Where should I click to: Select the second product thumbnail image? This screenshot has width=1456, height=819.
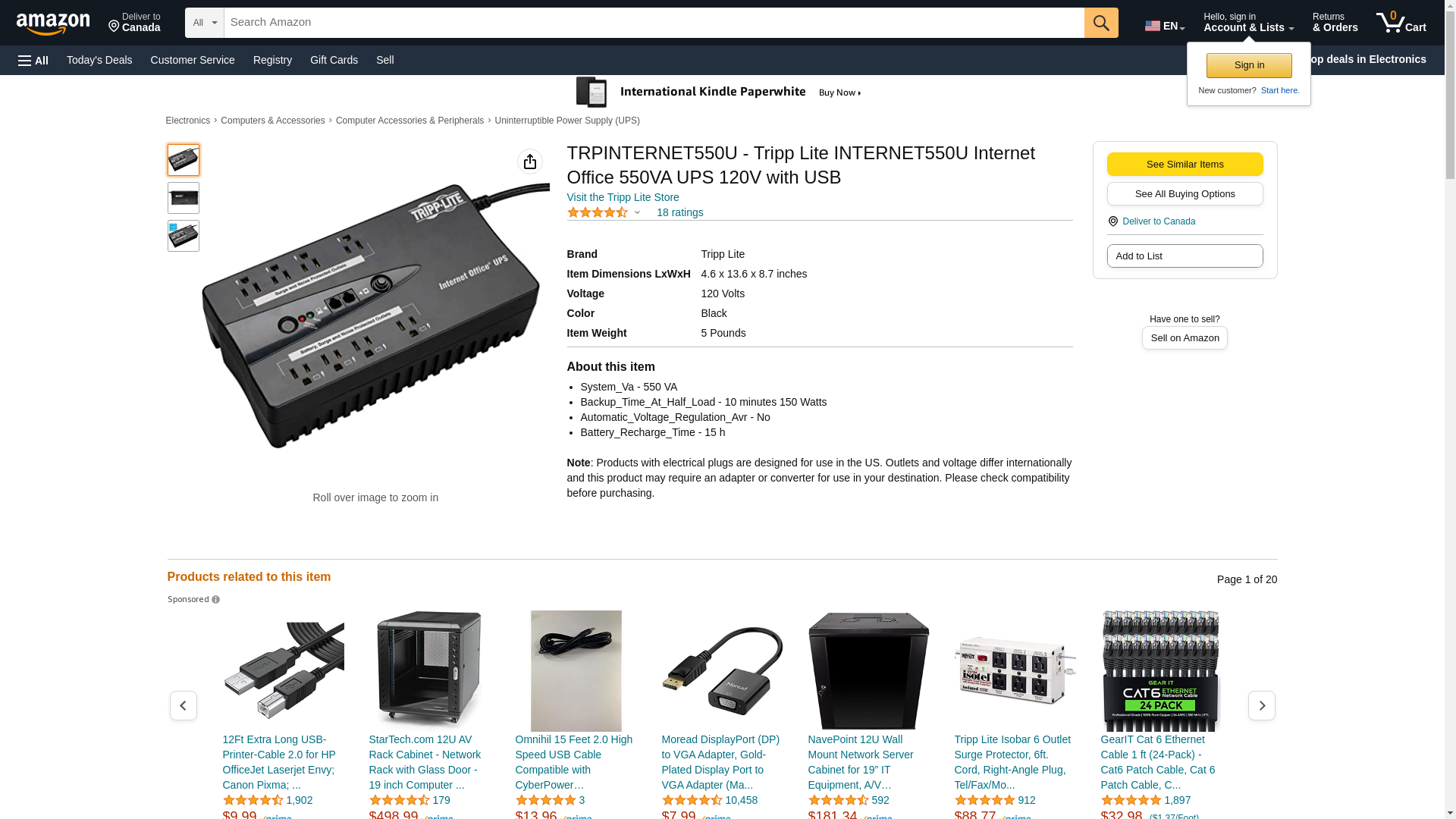click(184, 198)
